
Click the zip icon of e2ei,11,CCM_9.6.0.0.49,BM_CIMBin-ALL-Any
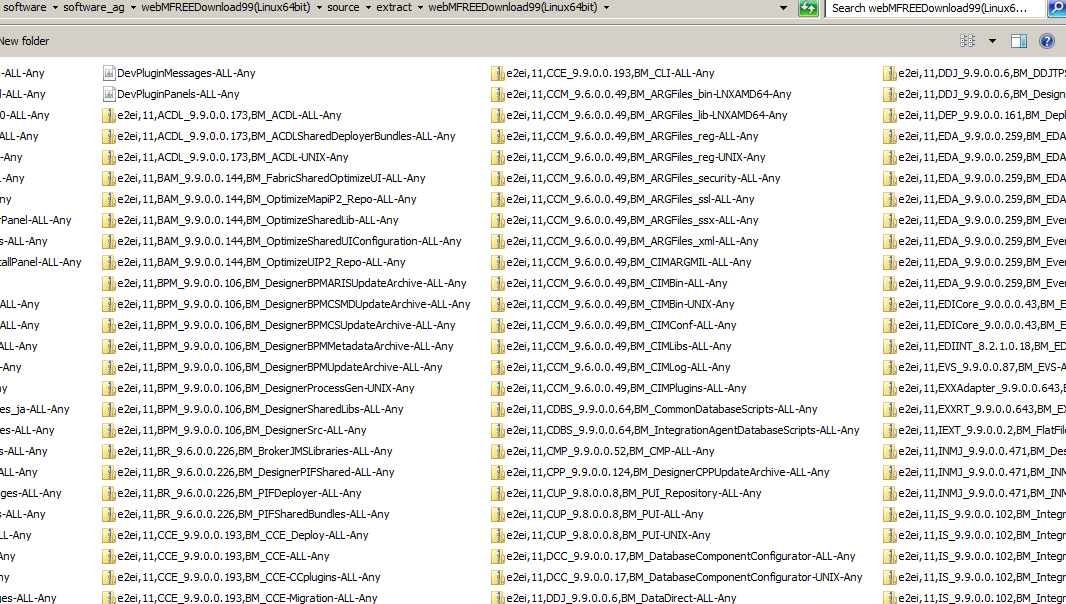(x=498, y=283)
